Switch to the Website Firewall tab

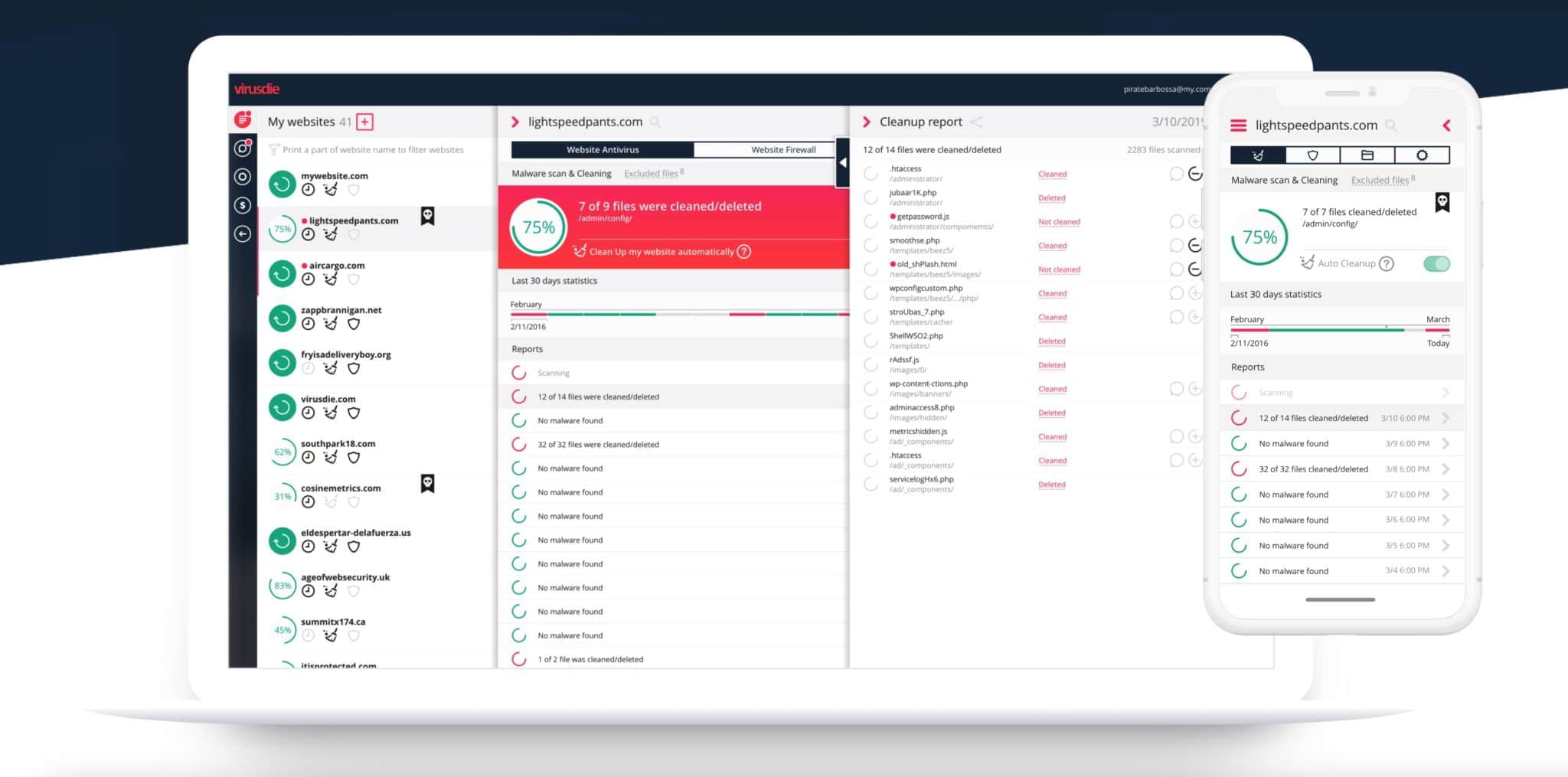coord(766,150)
